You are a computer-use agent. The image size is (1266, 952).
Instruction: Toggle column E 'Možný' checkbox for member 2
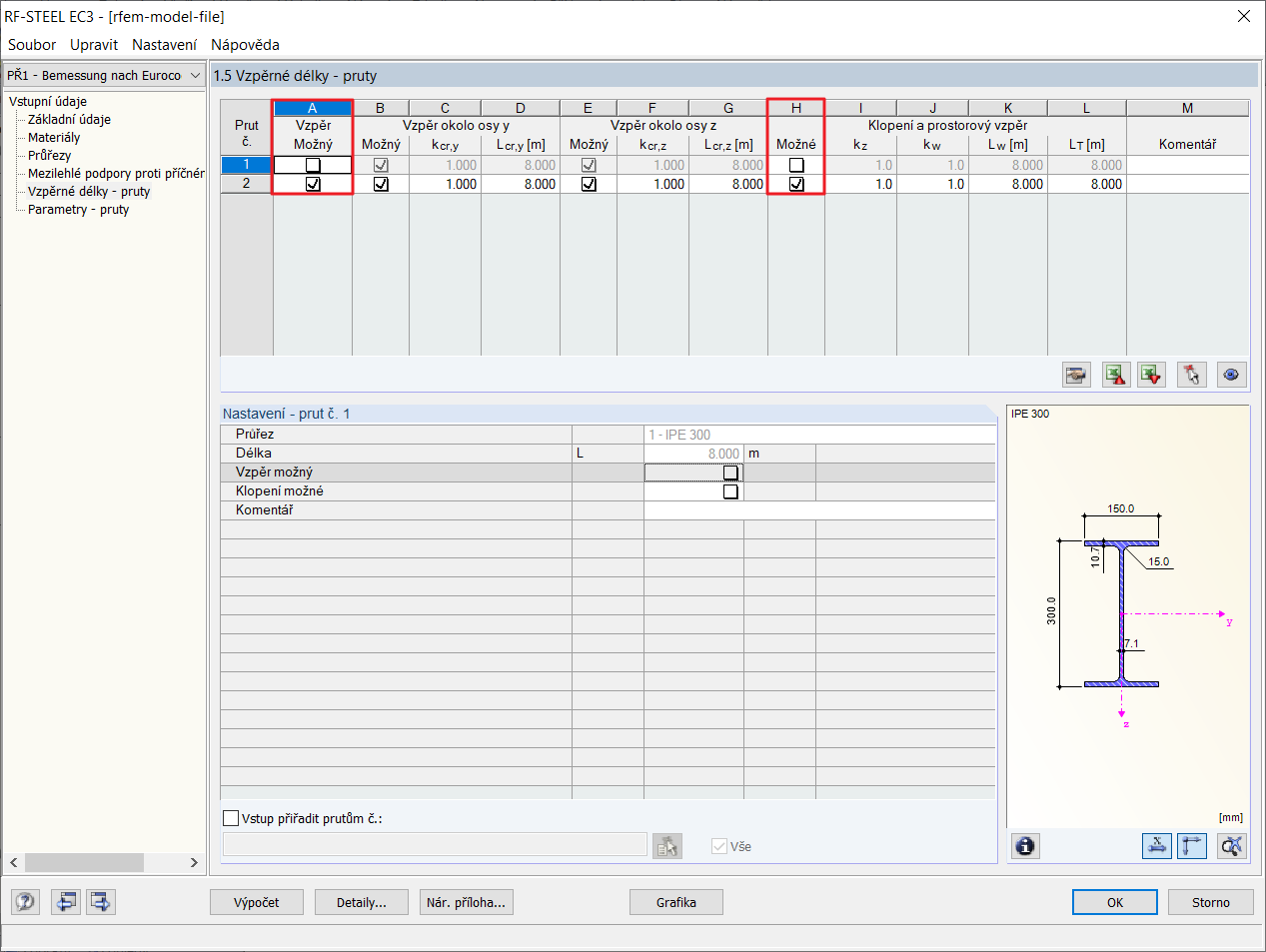(x=589, y=184)
